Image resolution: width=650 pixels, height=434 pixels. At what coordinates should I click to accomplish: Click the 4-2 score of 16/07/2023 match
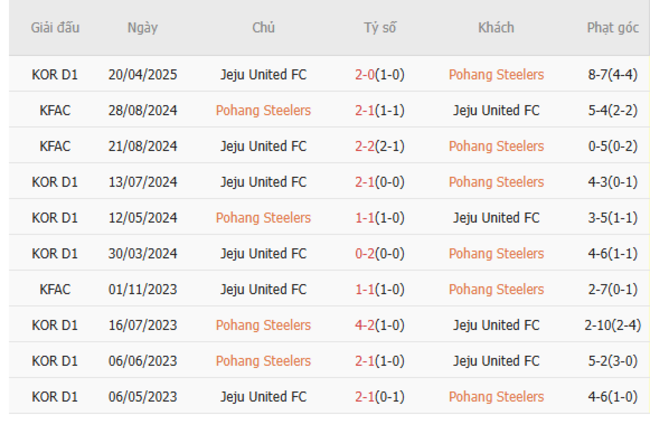click(x=365, y=325)
